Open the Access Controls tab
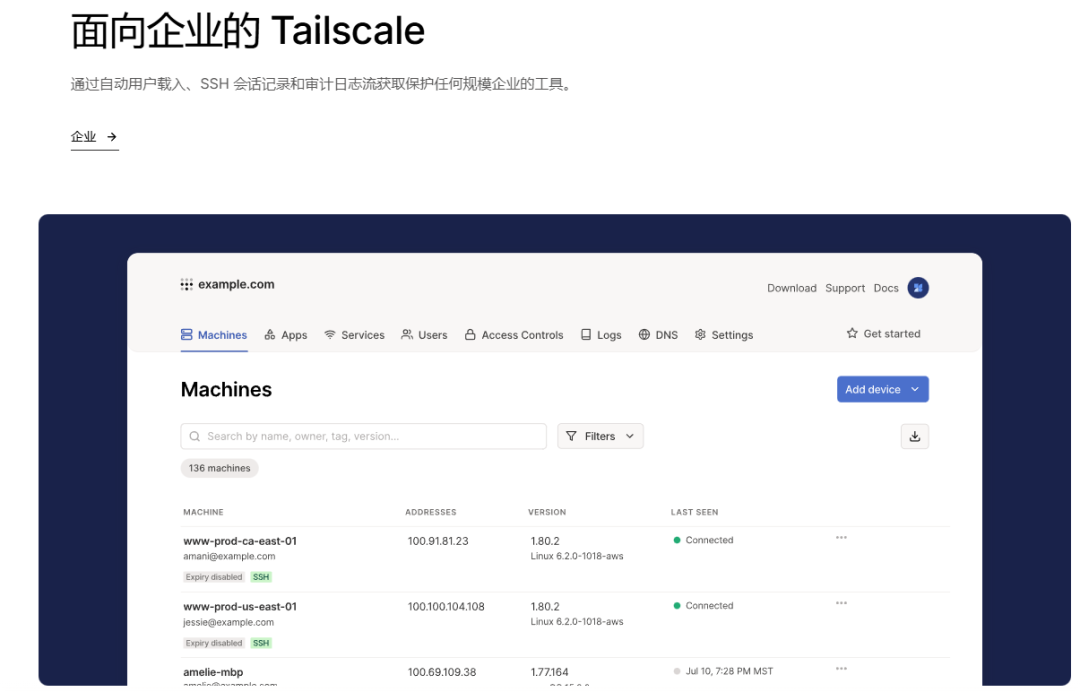 [x=514, y=335]
